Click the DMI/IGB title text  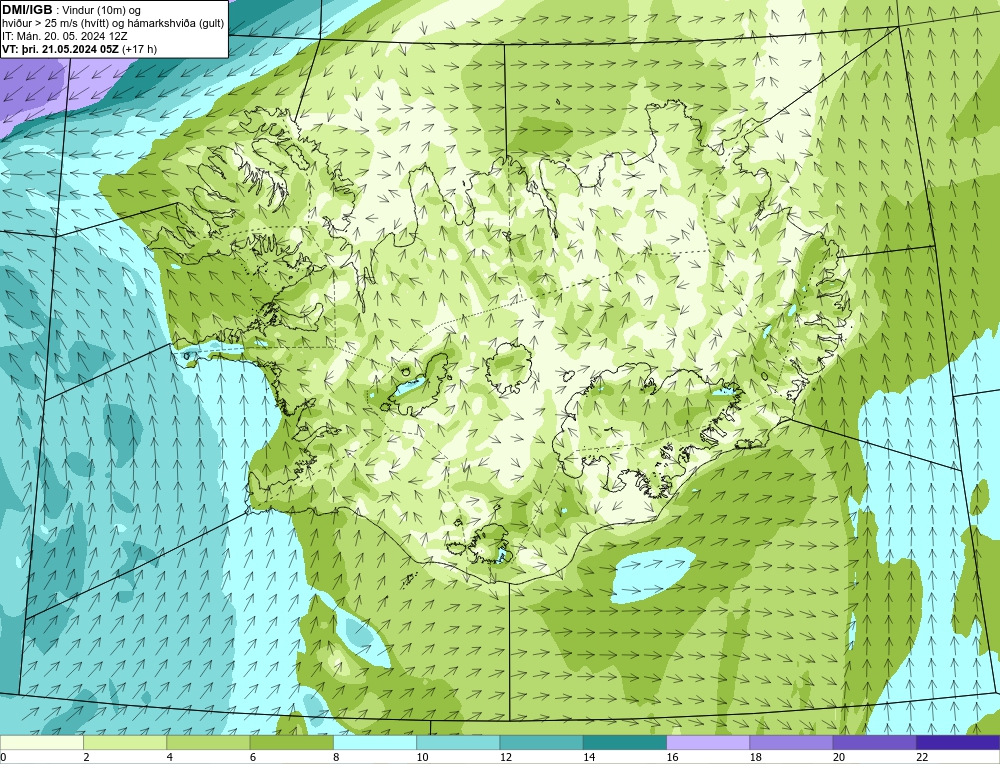tap(27, 10)
